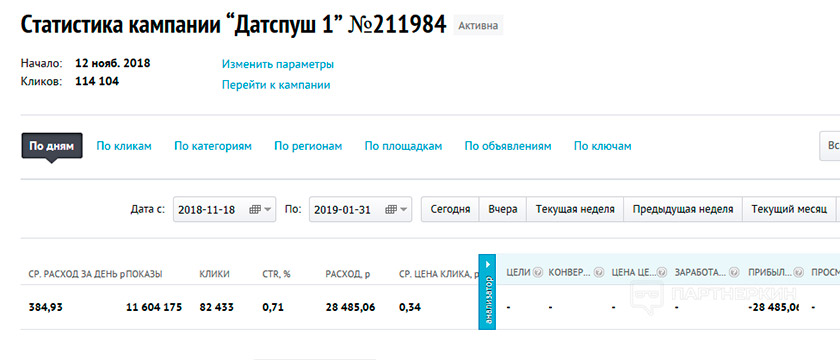Open the calendar icon in start date field
Screen dimensions: 840x360
[255, 209]
